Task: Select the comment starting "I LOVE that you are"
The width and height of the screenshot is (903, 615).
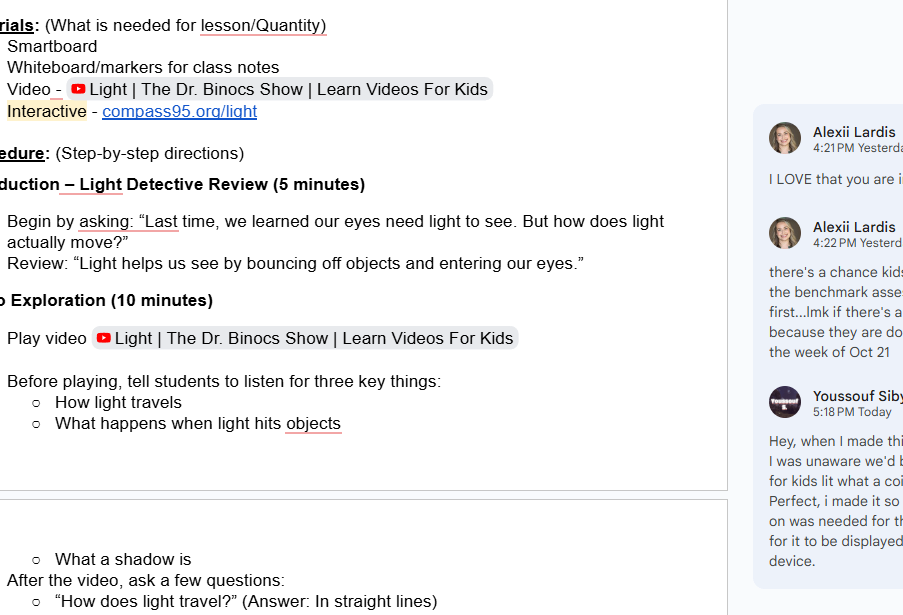Action: click(836, 179)
